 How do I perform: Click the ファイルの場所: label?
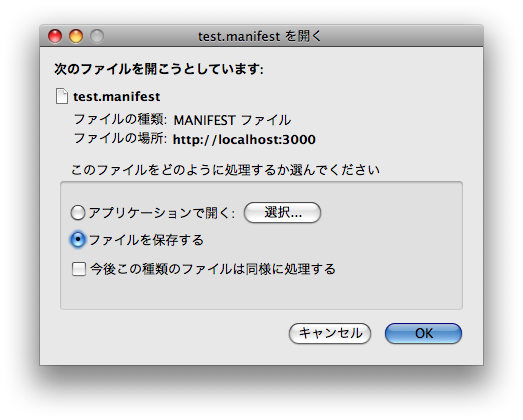(120, 138)
